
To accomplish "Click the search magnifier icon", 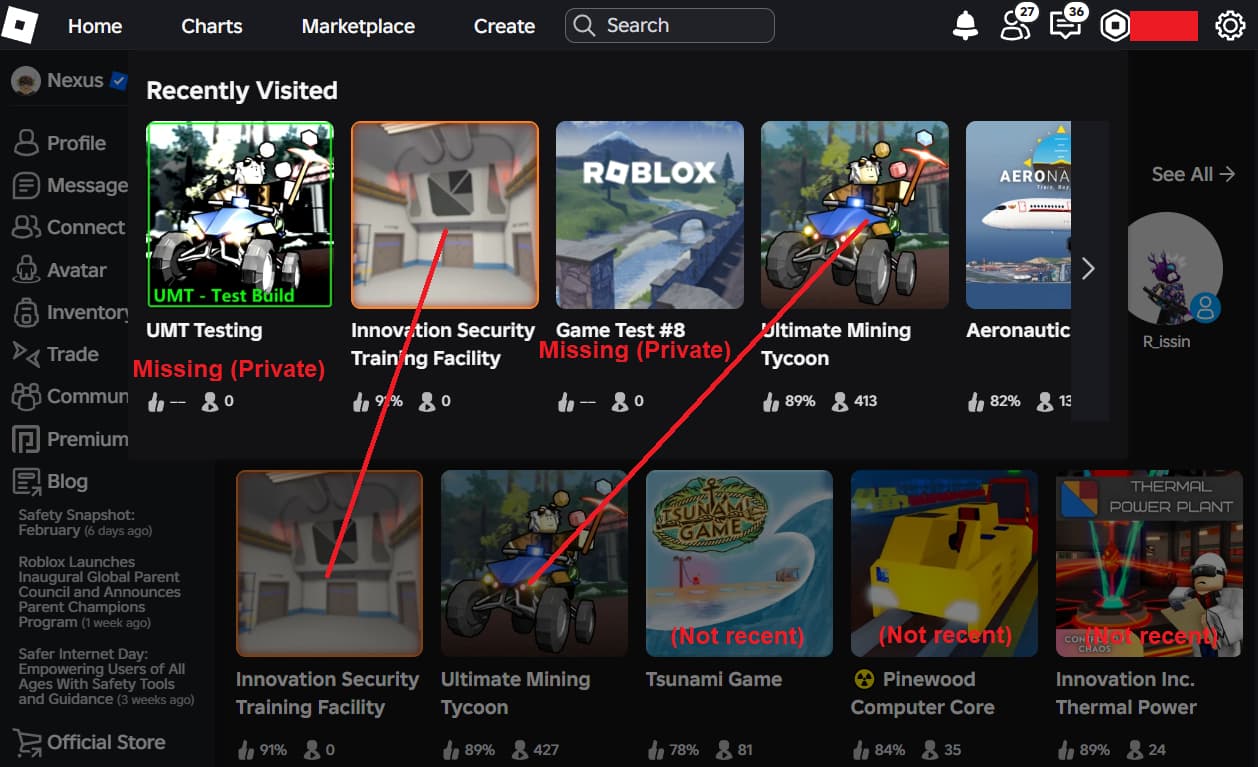I will (x=586, y=26).
